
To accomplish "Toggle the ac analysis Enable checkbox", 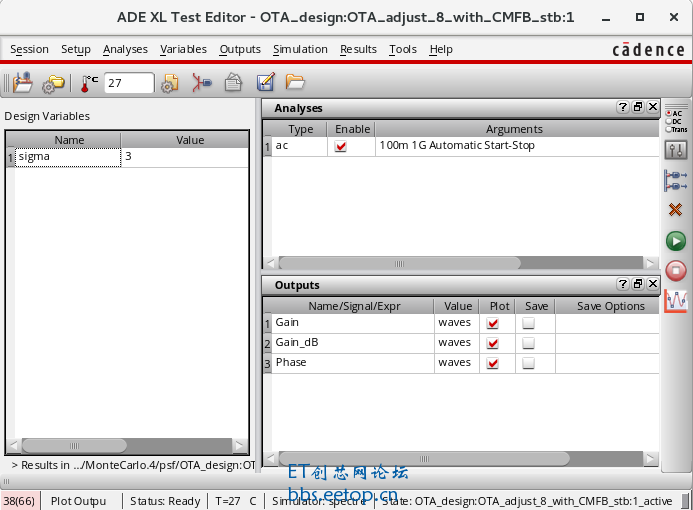I will pos(340,146).
